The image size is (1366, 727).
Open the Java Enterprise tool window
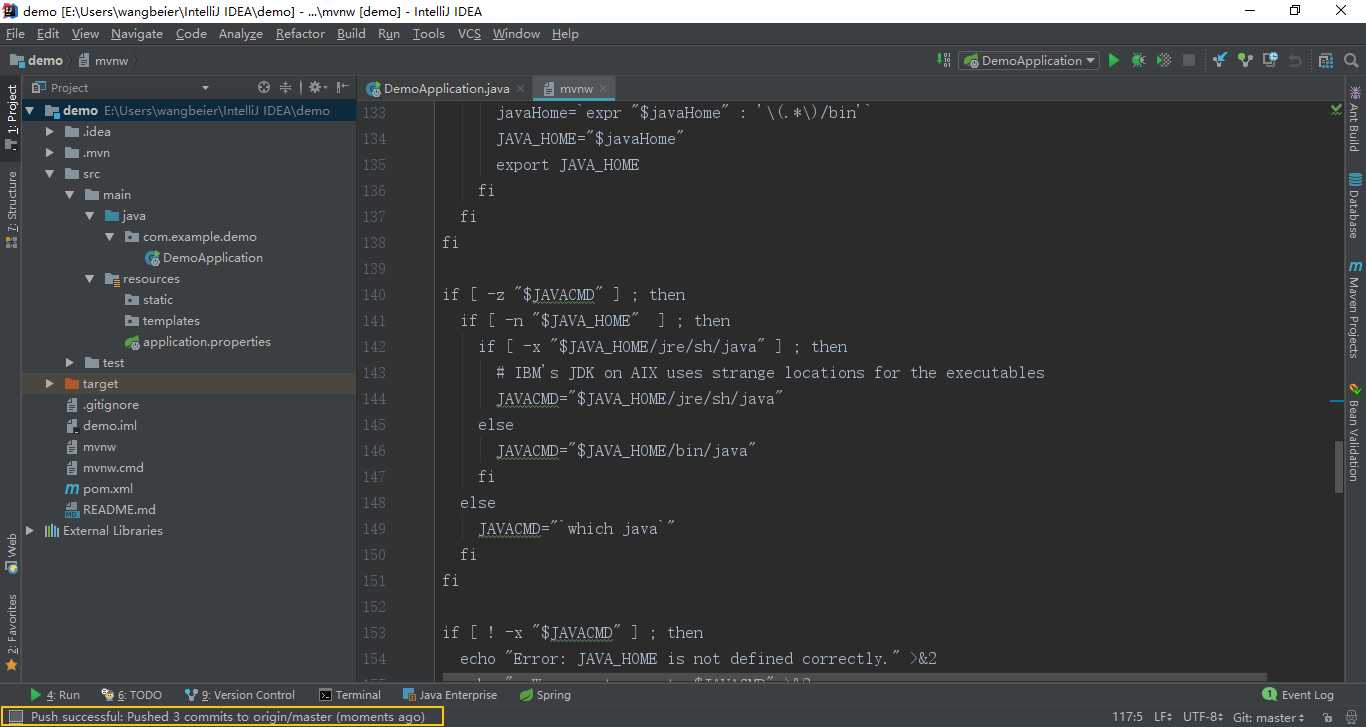[x=449, y=695]
